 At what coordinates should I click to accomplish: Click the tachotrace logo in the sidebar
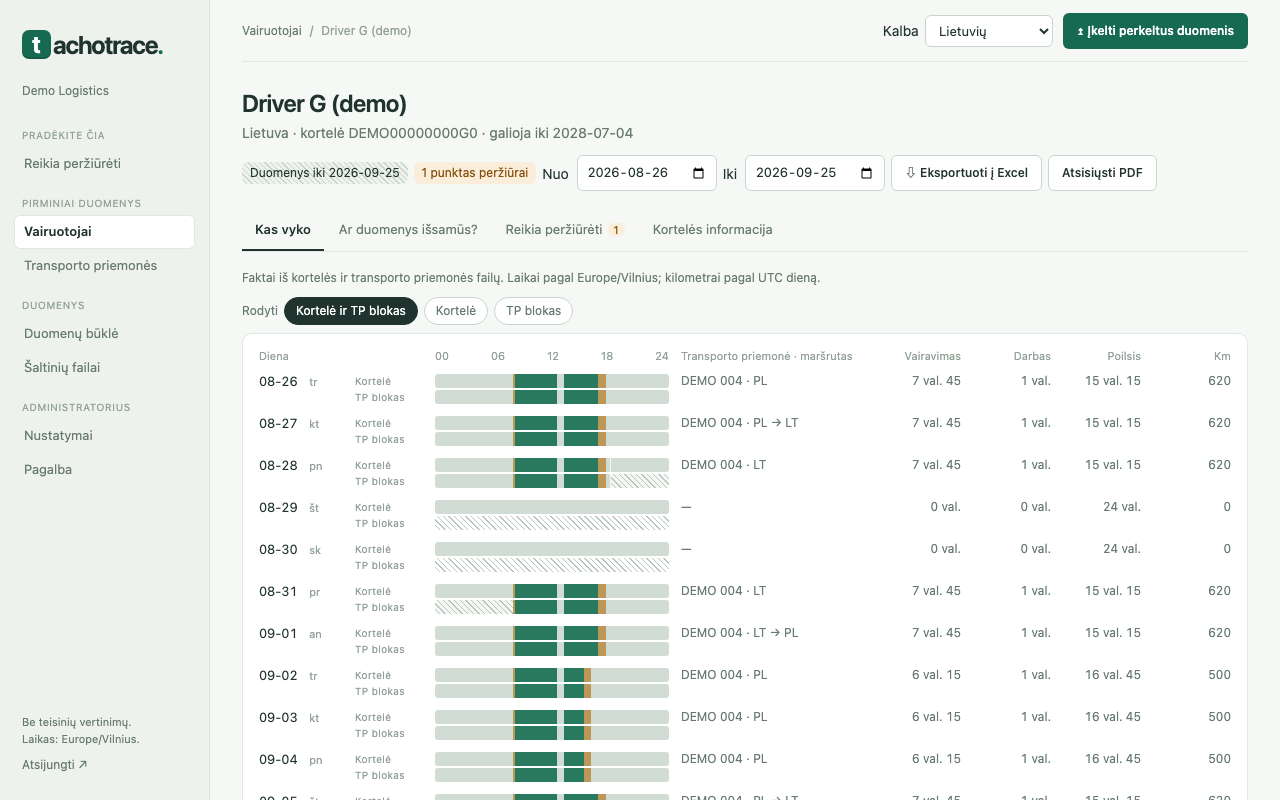click(92, 44)
